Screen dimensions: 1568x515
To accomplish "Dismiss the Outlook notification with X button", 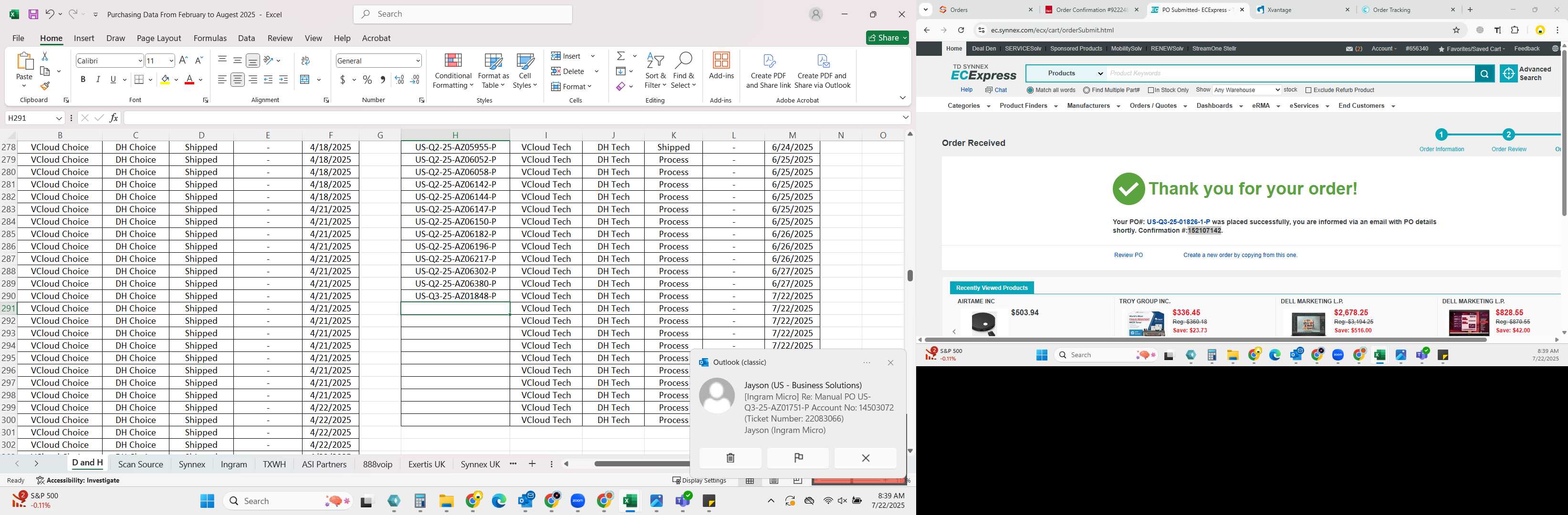I will click(865, 458).
